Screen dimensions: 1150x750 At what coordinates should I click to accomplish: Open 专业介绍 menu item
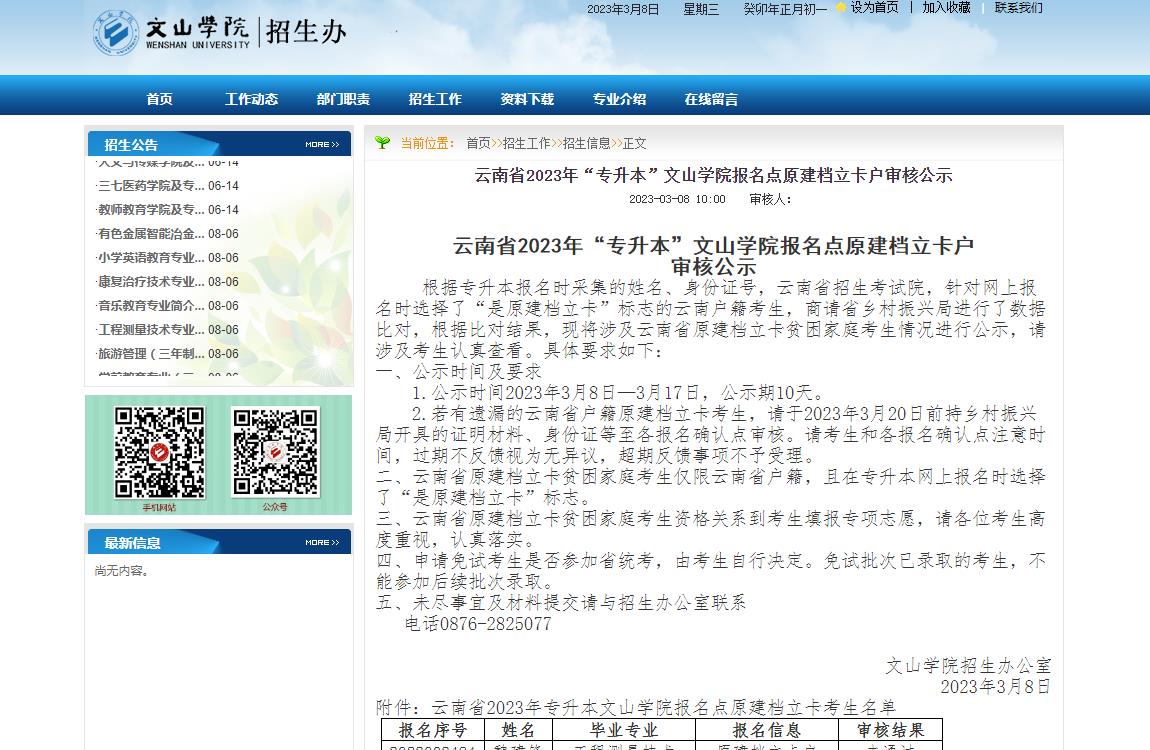click(619, 99)
